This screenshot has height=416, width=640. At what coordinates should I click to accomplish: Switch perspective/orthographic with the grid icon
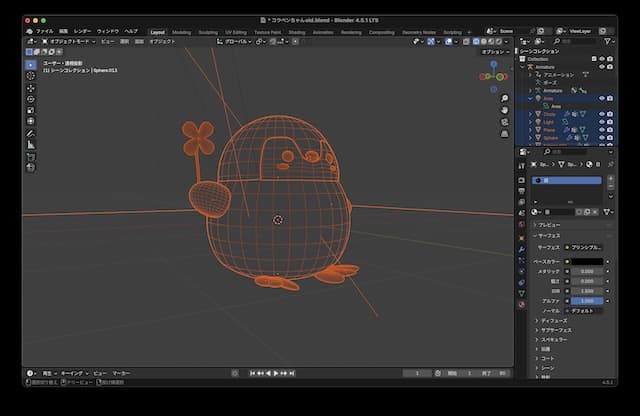coord(504,134)
